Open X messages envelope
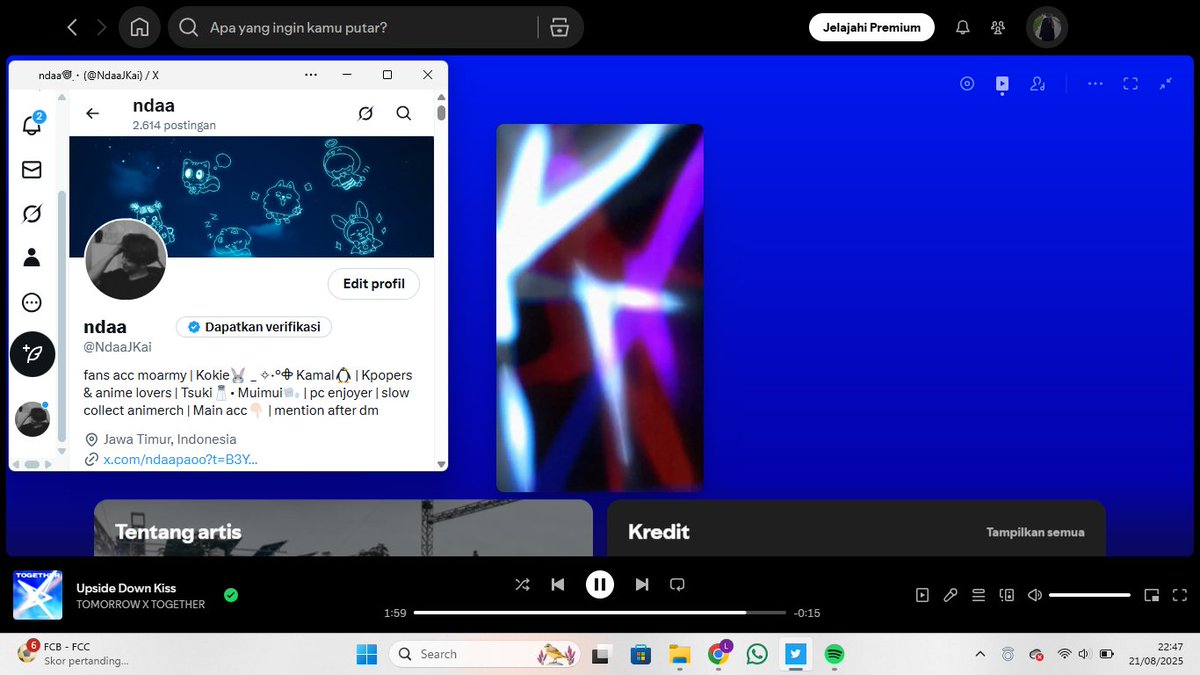Viewport: 1200px width, 675px height. click(x=32, y=170)
